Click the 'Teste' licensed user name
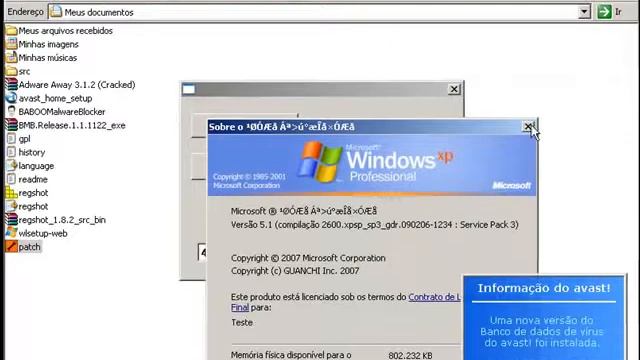This screenshot has width=640, height=360. click(242, 322)
